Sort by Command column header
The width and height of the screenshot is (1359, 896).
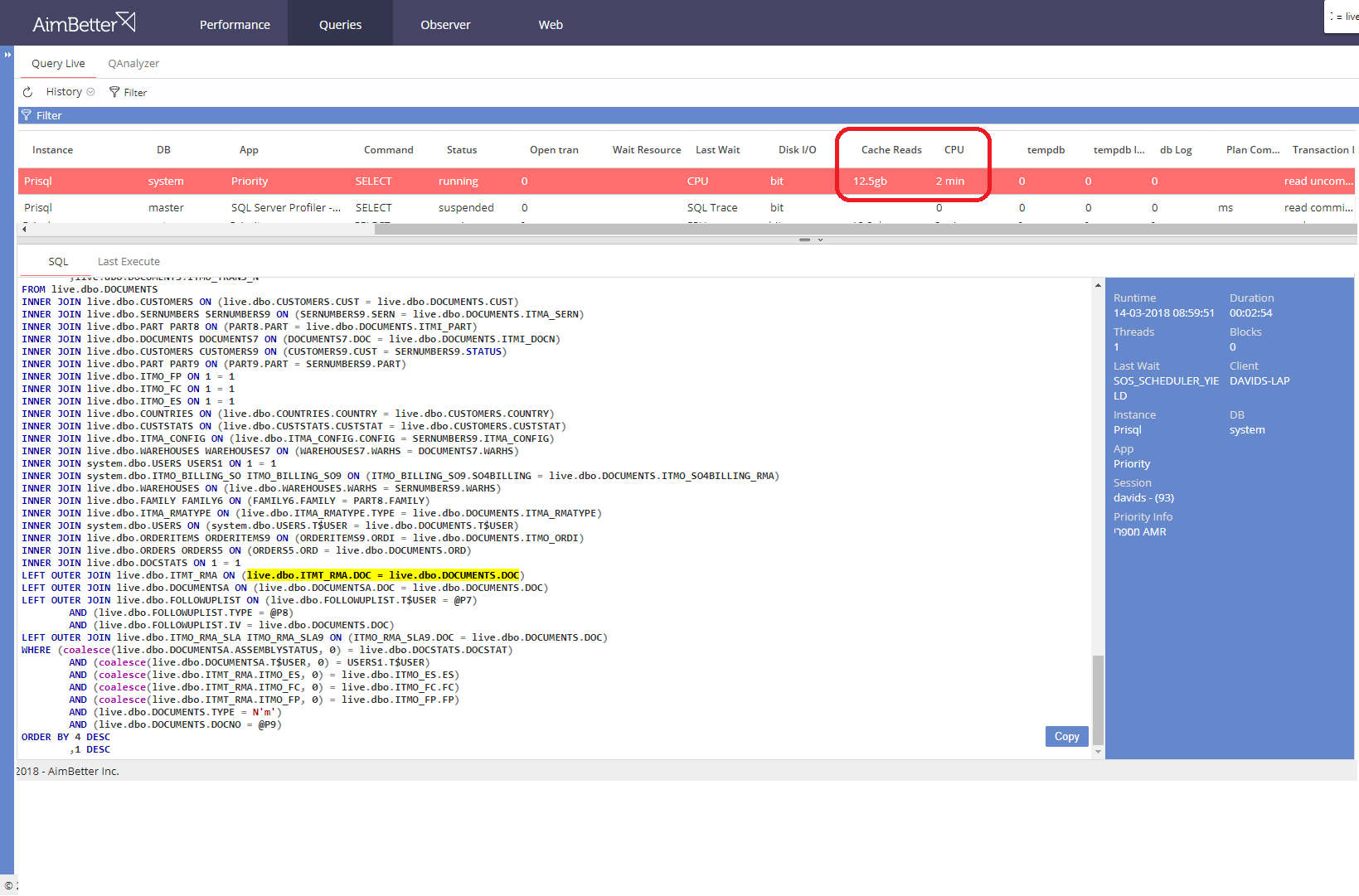click(388, 150)
